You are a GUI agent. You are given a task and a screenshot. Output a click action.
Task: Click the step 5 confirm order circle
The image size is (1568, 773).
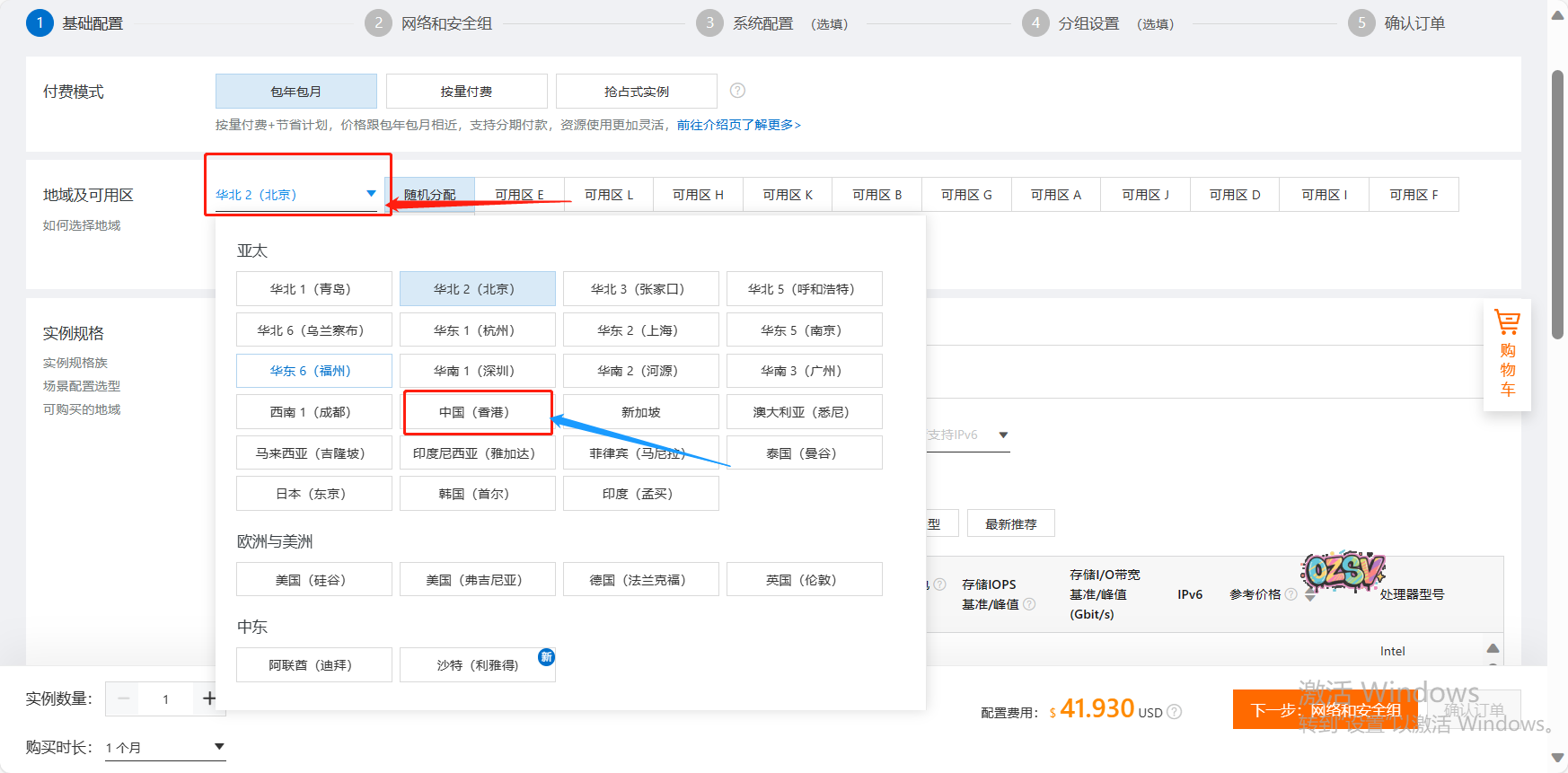[x=1361, y=23]
